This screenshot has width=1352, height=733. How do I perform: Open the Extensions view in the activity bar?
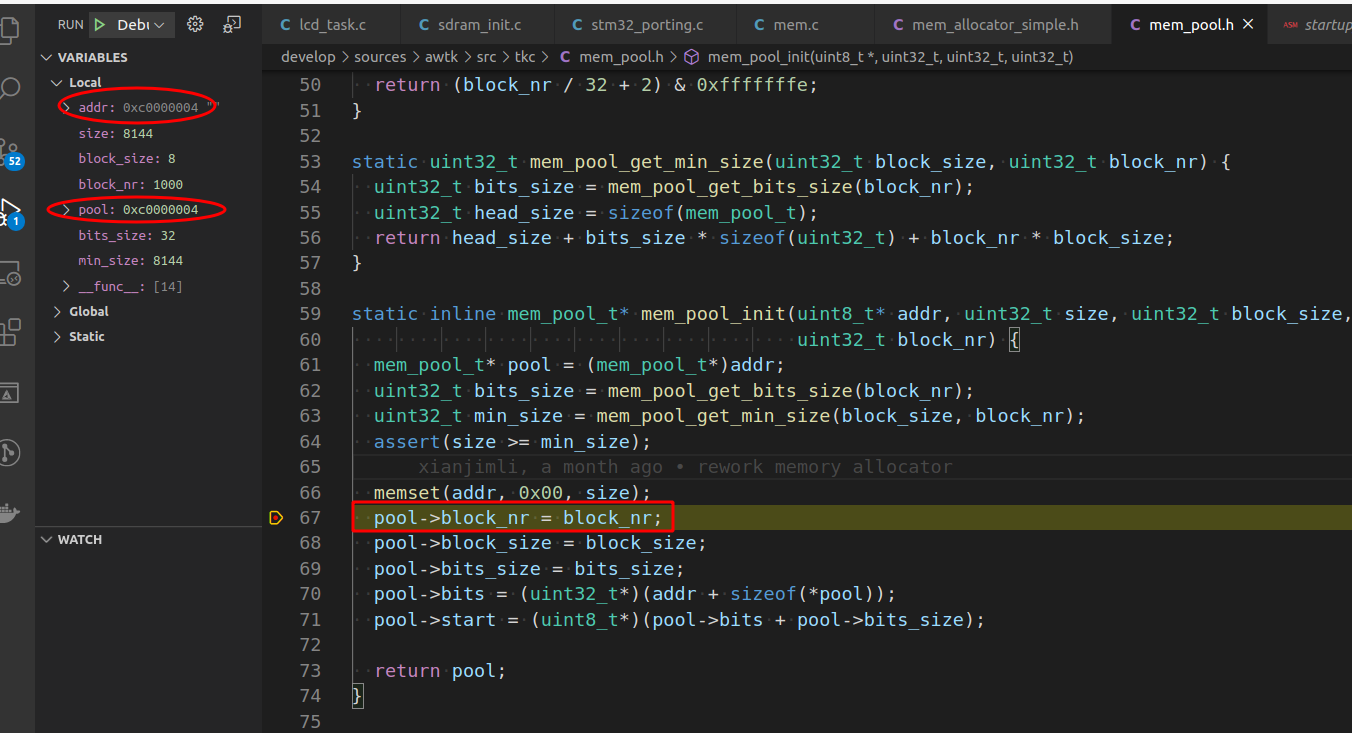(x=10, y=332)
